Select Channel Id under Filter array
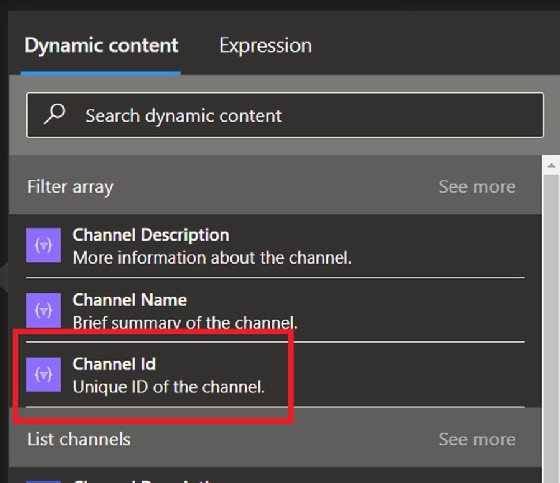 275,375
